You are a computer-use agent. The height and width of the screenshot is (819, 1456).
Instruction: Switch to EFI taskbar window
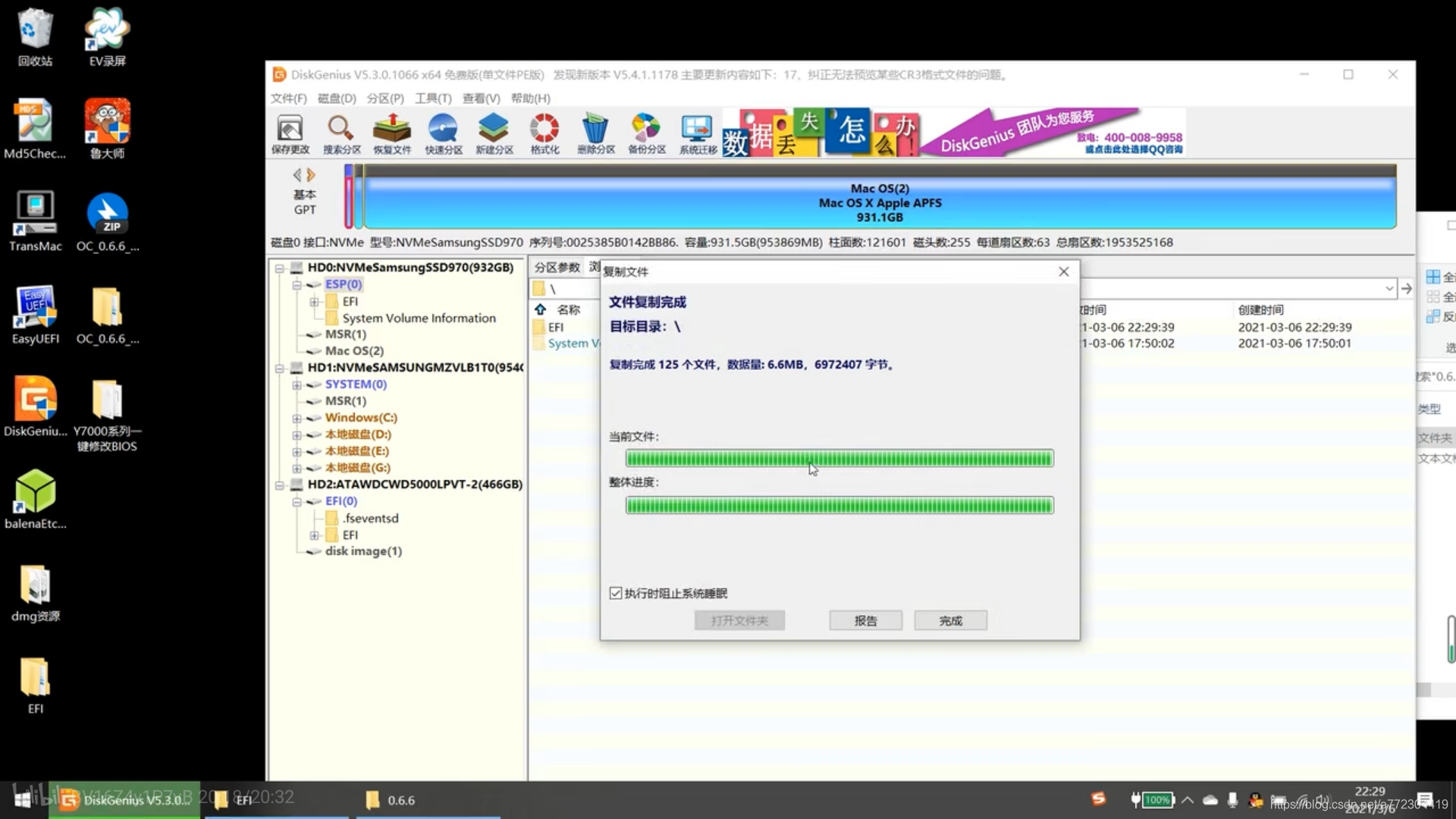277,800
